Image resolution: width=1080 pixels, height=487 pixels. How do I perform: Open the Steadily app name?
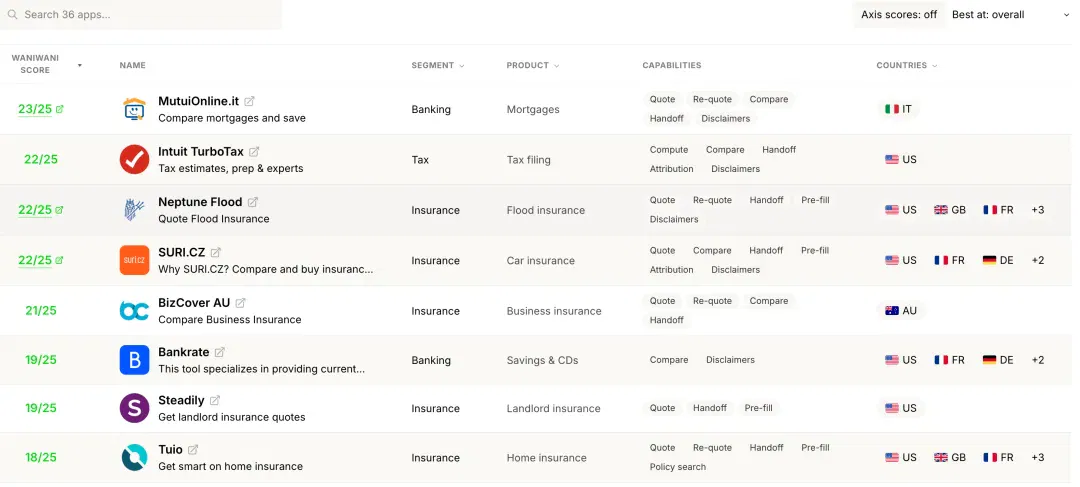[181, 400]
